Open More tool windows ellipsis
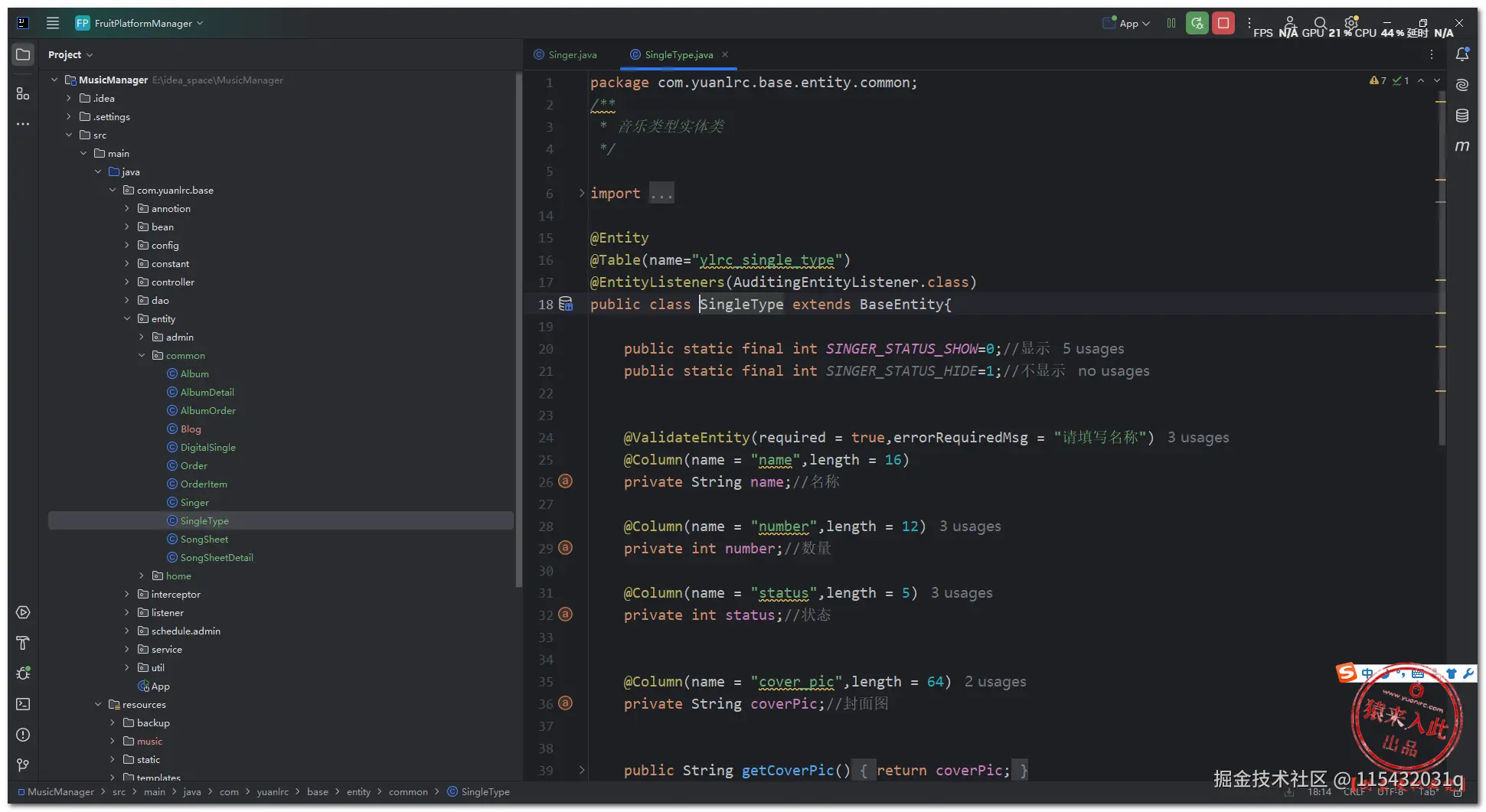The height and width of the screenshot is (812, 1486). pos(23,123)
